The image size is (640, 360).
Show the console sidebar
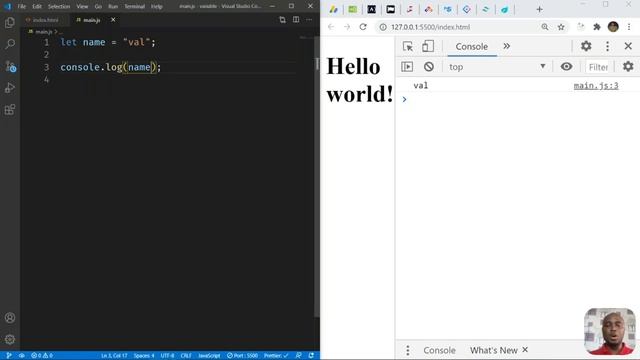[407, 67]
